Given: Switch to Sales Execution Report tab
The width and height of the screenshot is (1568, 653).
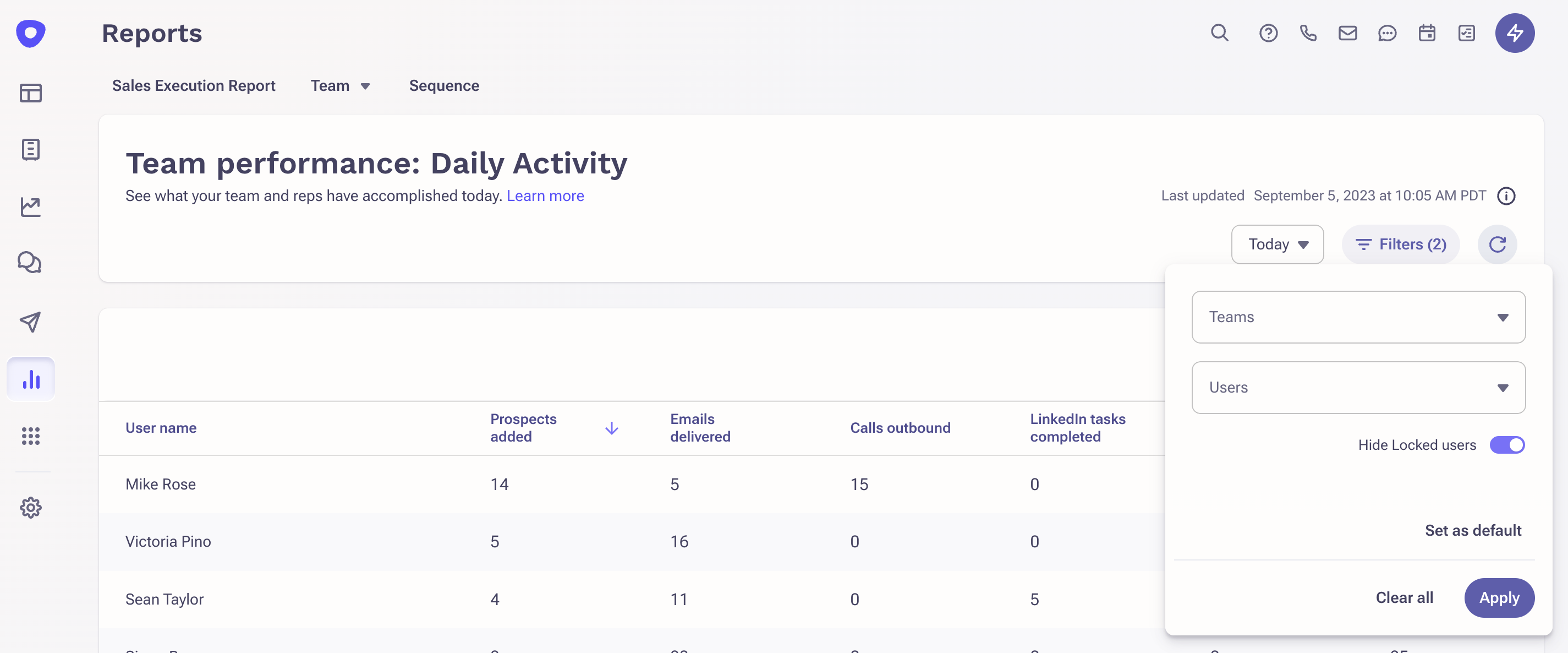Looking at the screenshot, I should [x=194, y=86].
